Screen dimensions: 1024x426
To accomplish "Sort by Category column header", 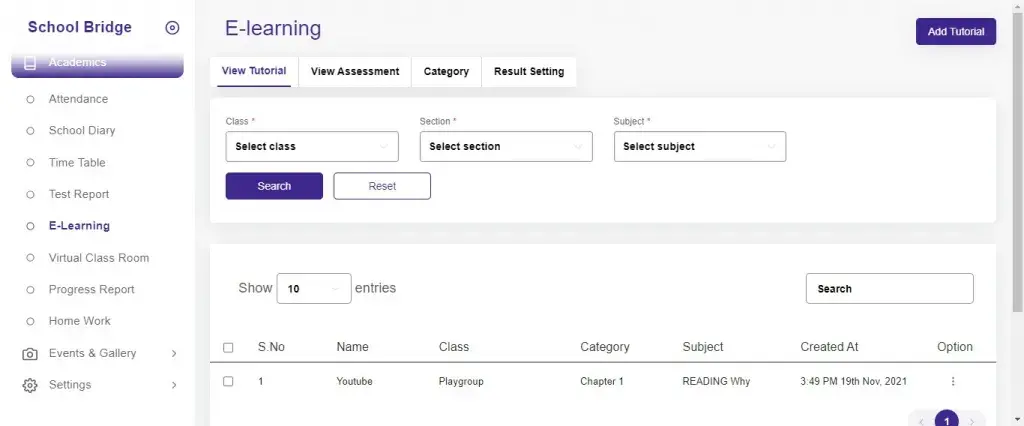I will click(605, 347).
